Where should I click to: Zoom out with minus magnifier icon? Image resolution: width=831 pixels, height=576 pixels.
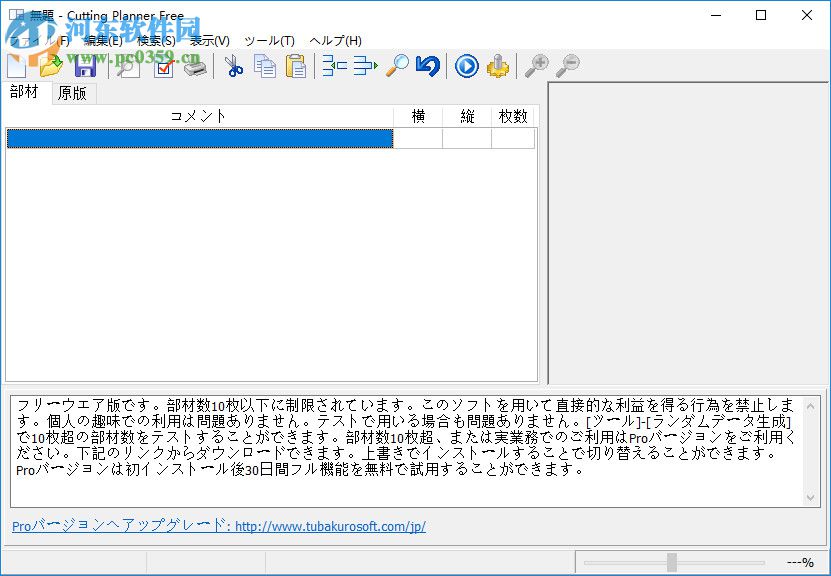pyautogui.click(x=568, y=66)
